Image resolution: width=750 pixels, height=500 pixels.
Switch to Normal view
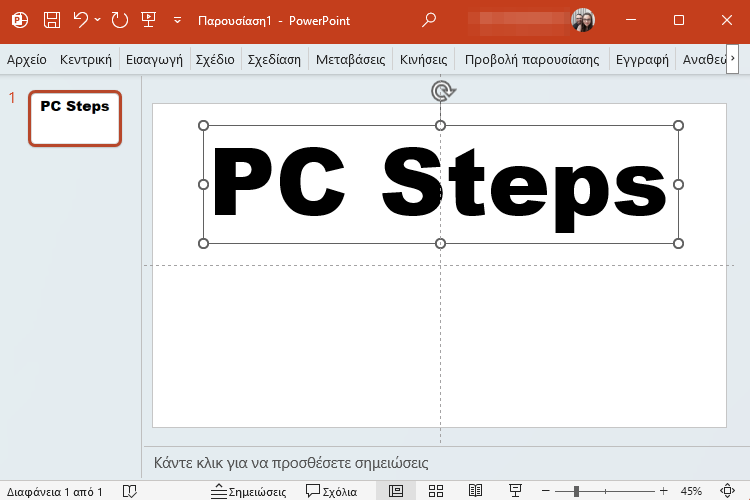[396, 491]
